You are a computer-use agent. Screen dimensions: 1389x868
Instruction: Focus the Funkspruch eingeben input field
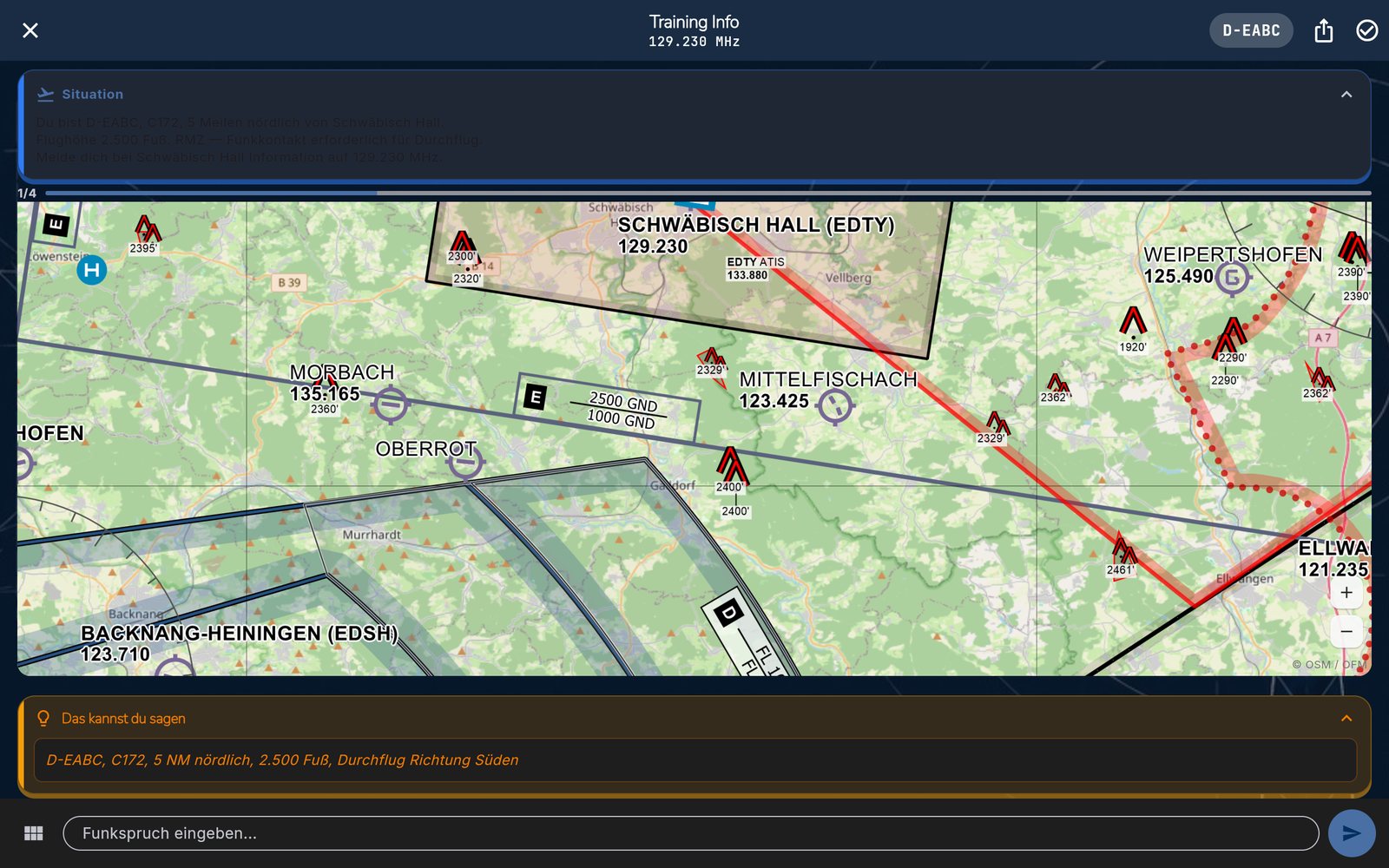coord(691,833)
